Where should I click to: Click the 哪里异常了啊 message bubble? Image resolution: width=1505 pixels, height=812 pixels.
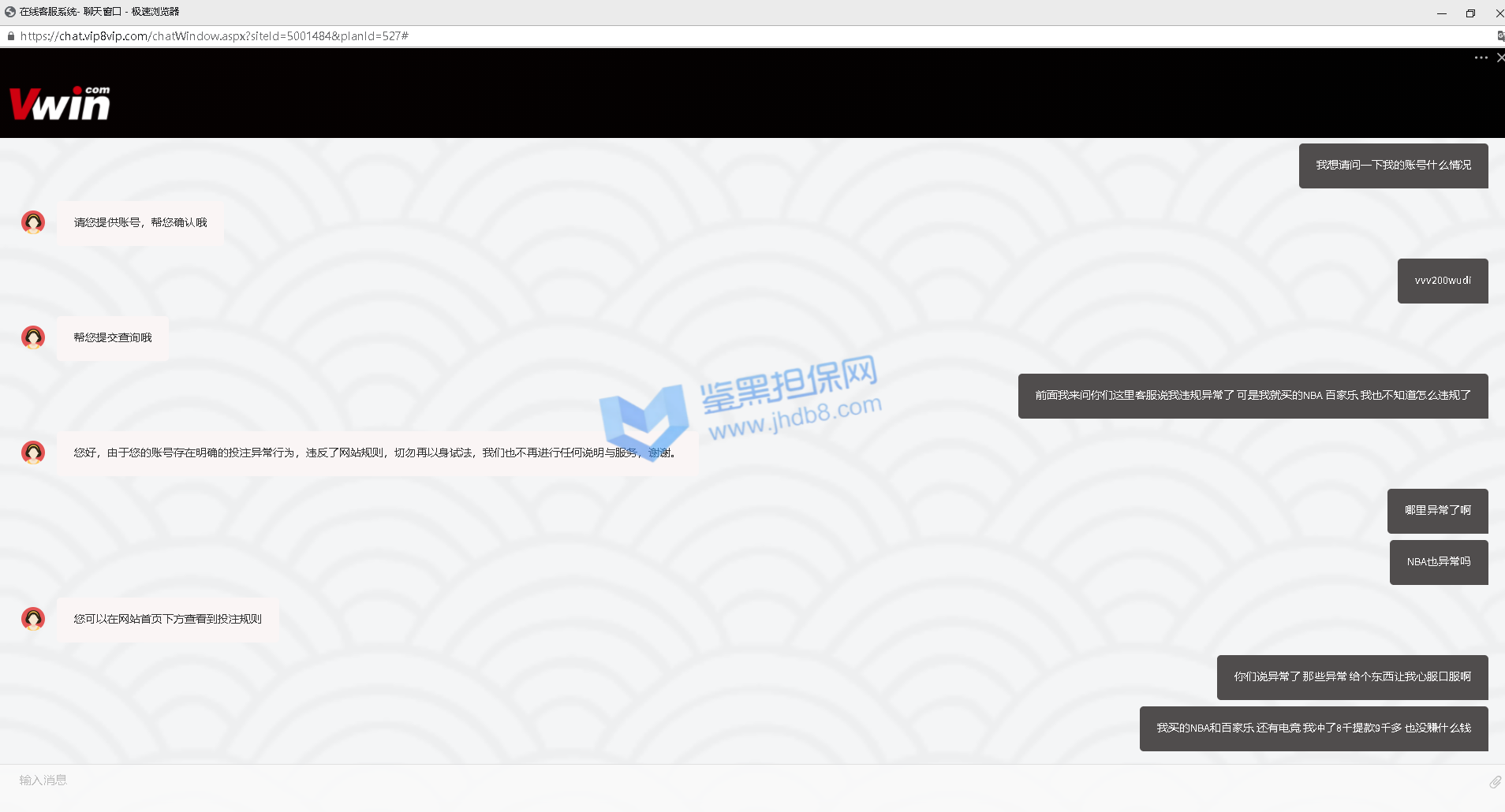(1437, 511)
